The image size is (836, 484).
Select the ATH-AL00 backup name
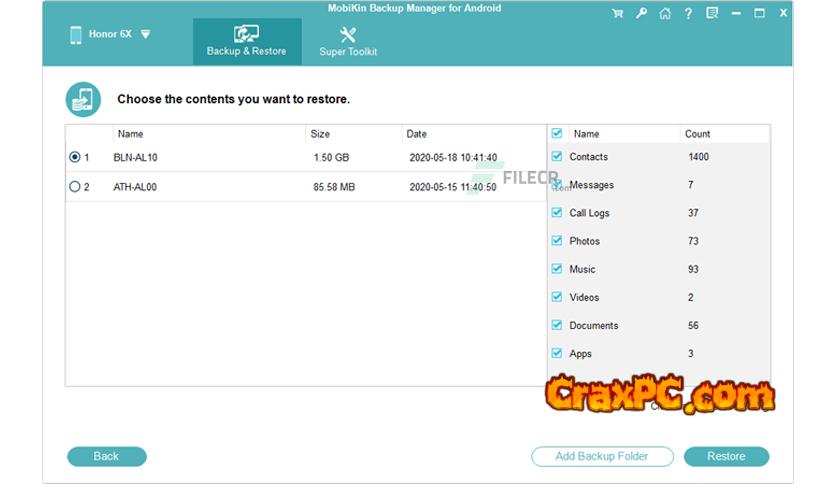[x=135, y=187]
